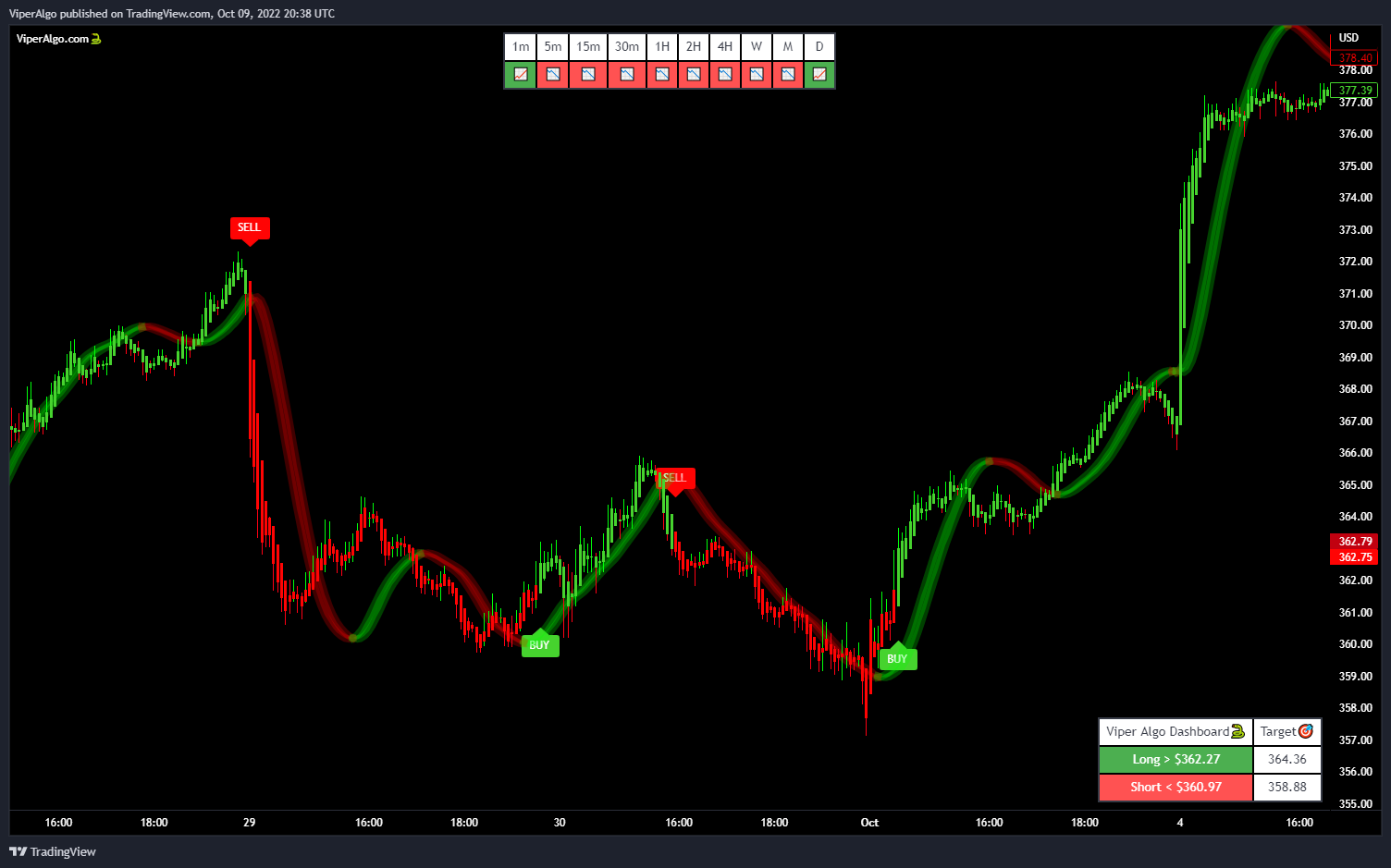This screenshot has height=868, width=1391.
Task: Select the M monthly timeframe header cell
Action: pyautogui.click(x=788, y=47)
